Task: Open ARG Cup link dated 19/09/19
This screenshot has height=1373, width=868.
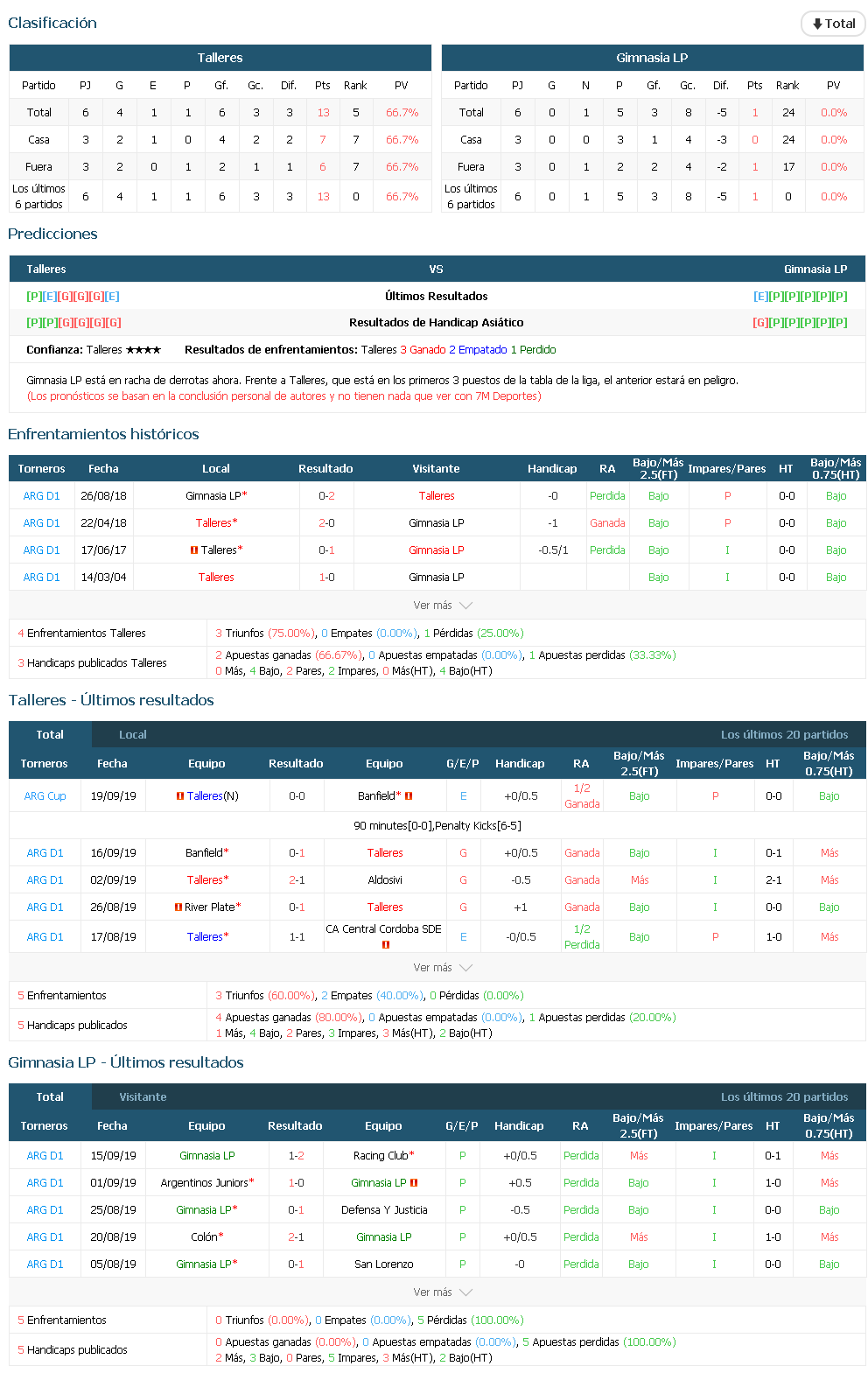Action: [45, 796]
